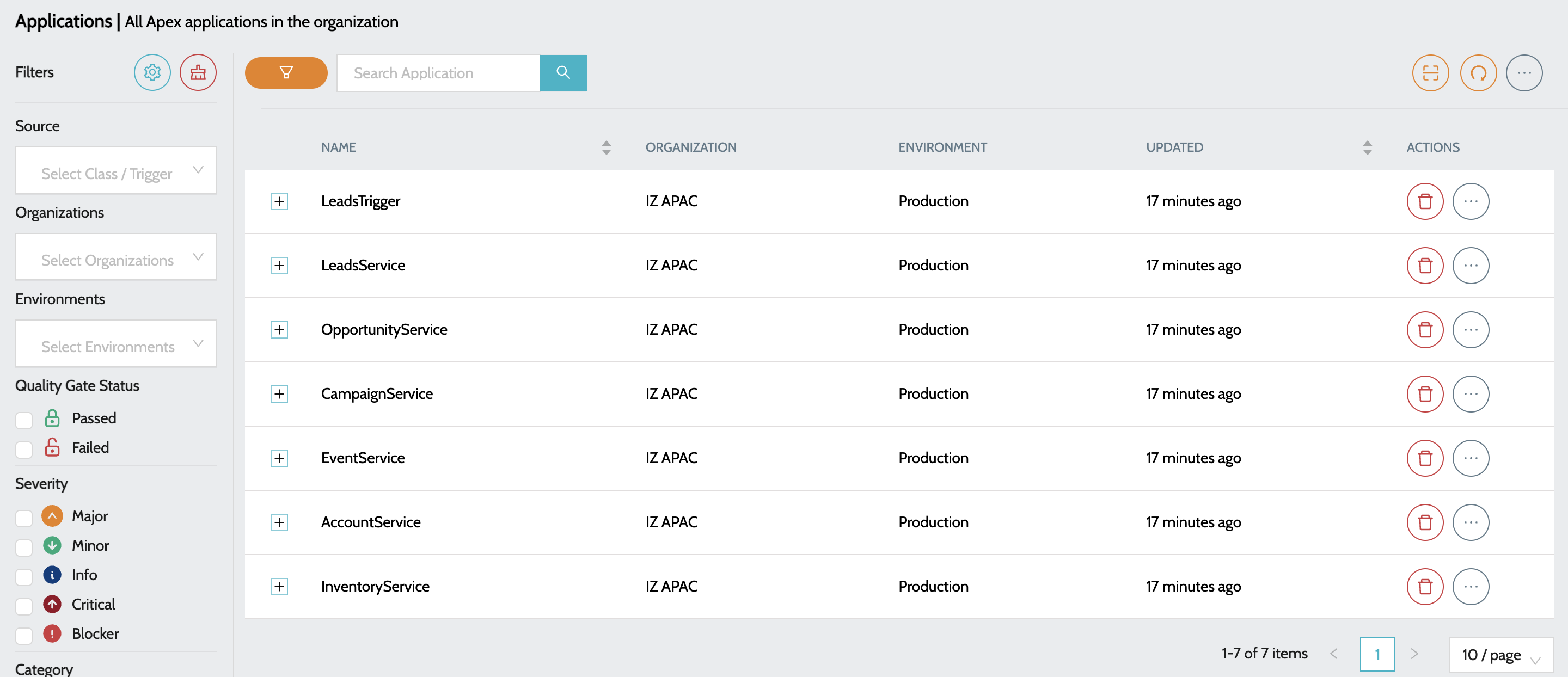Open the 10 / page size dropdown
This screenshot has width=1568, height=677.
[x=1500, y=655]
